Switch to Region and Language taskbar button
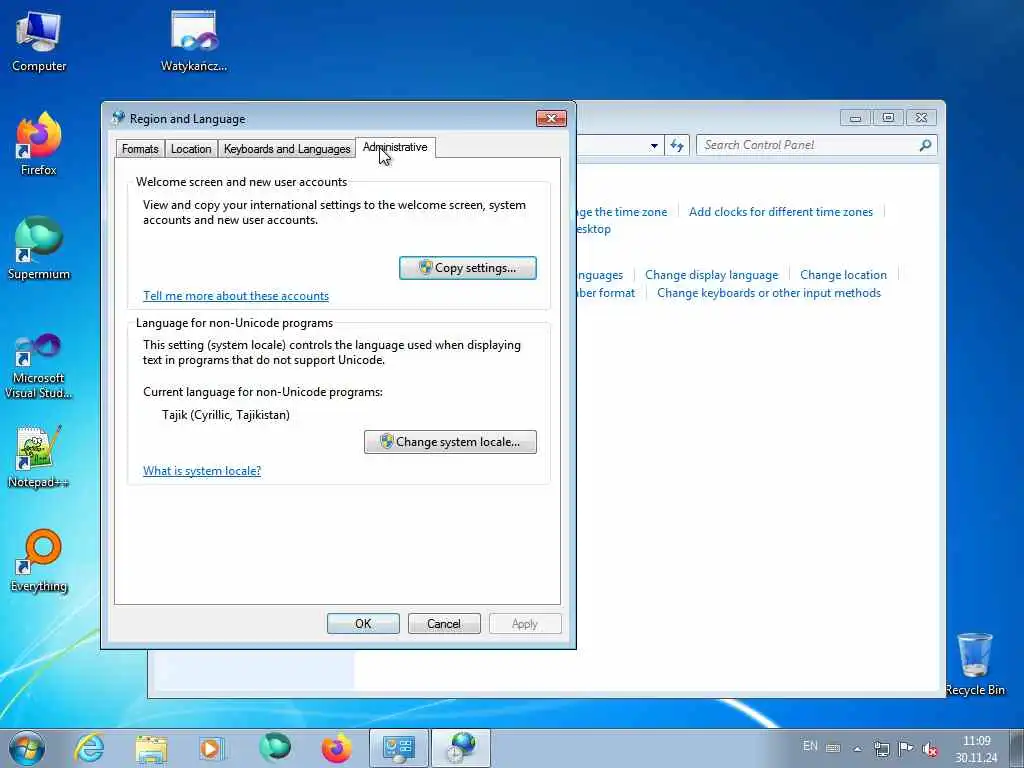The width and height of the screenshot is (1024, 768). [x=461, y=748]
